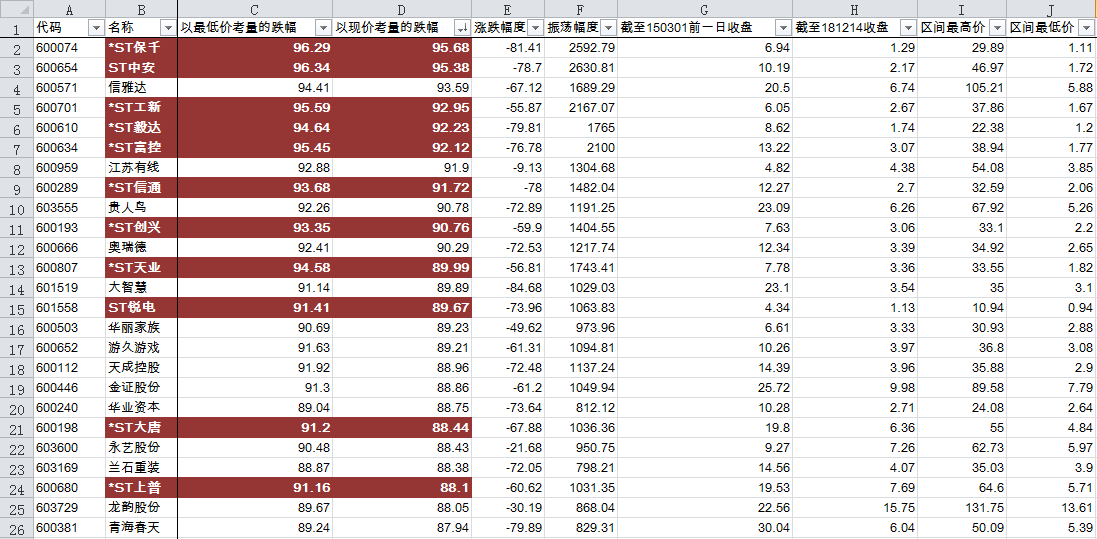This screenshot has width=1097, height=539.
Task: Click the *ST保千 name cell
Action: tap(141, 48)
